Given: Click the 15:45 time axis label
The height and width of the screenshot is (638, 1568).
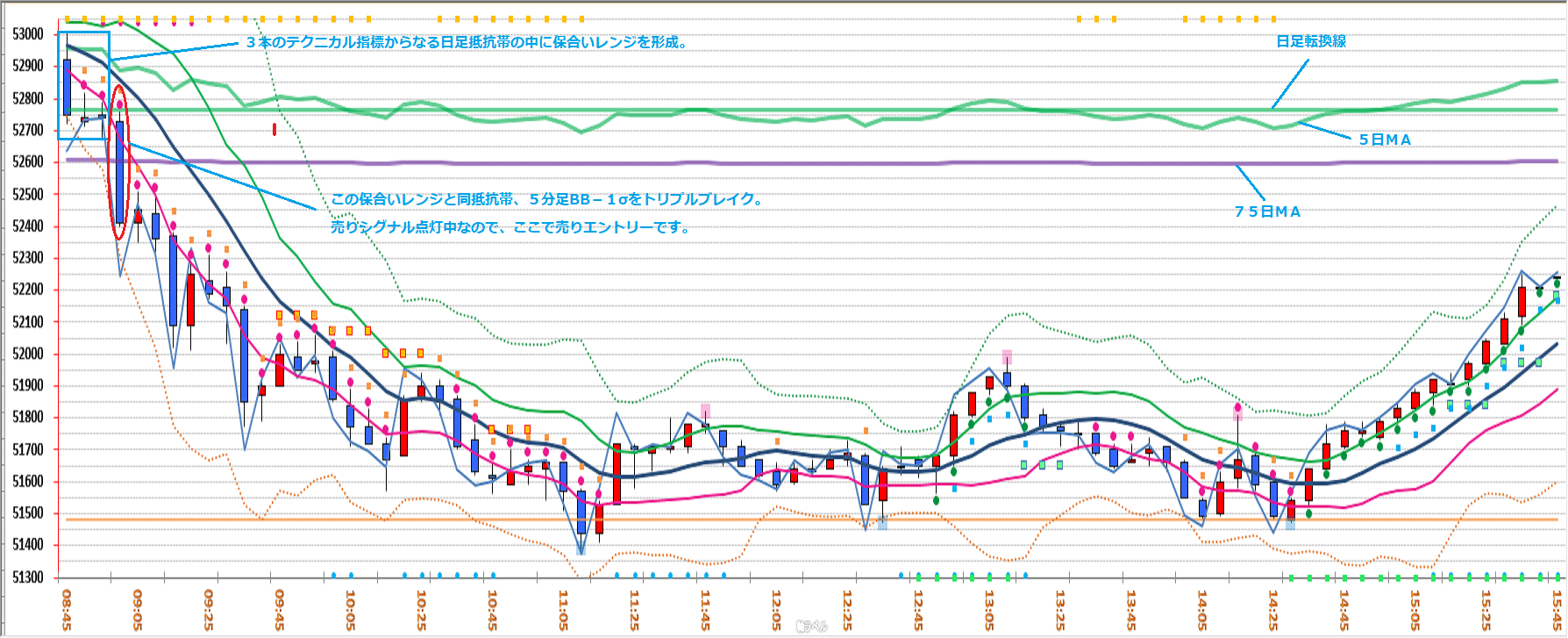Looking at the screenshot, I should pyautogui.click(x=1557, y=610).
